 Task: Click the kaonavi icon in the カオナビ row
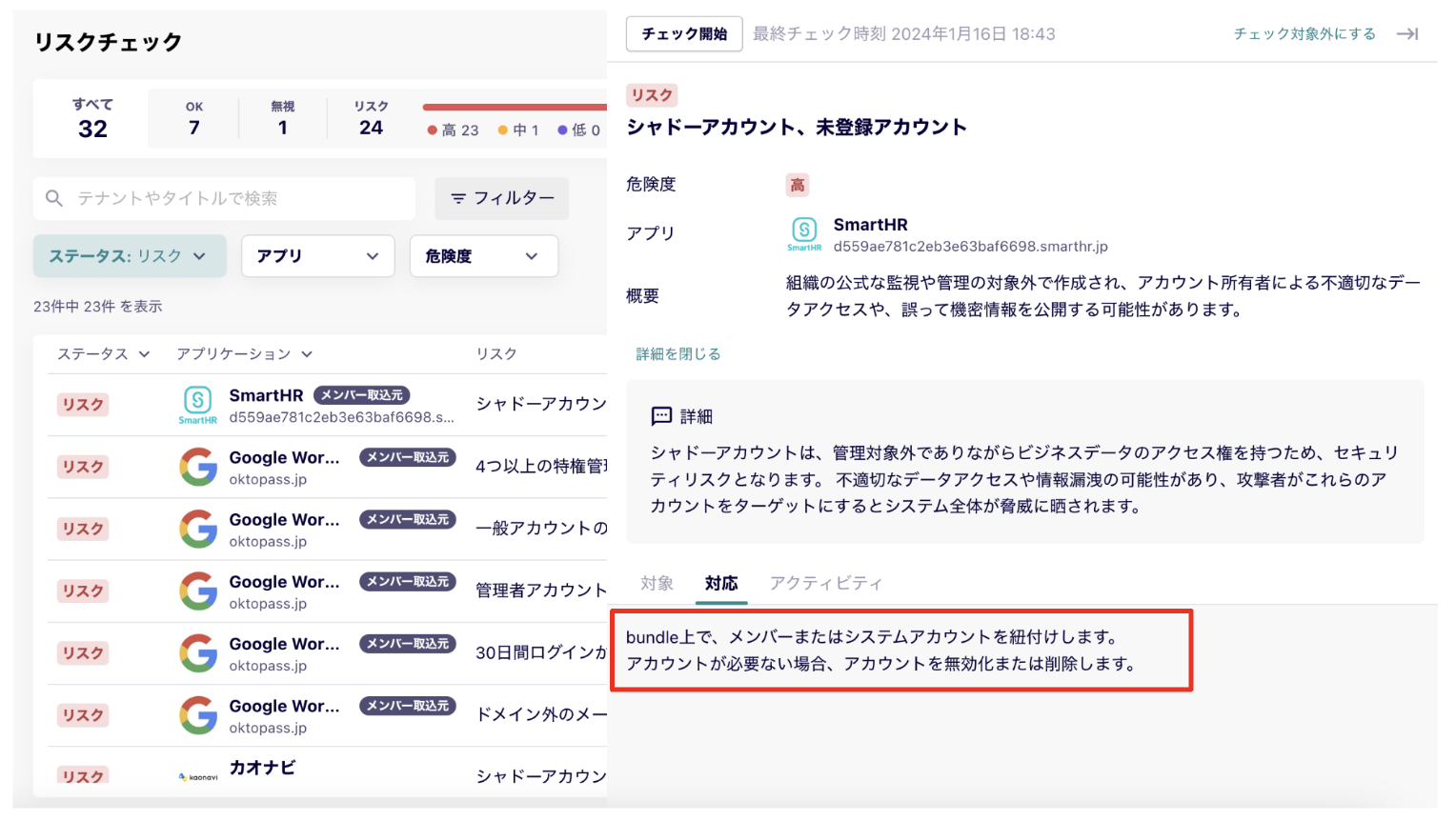(x=198, y=777)
